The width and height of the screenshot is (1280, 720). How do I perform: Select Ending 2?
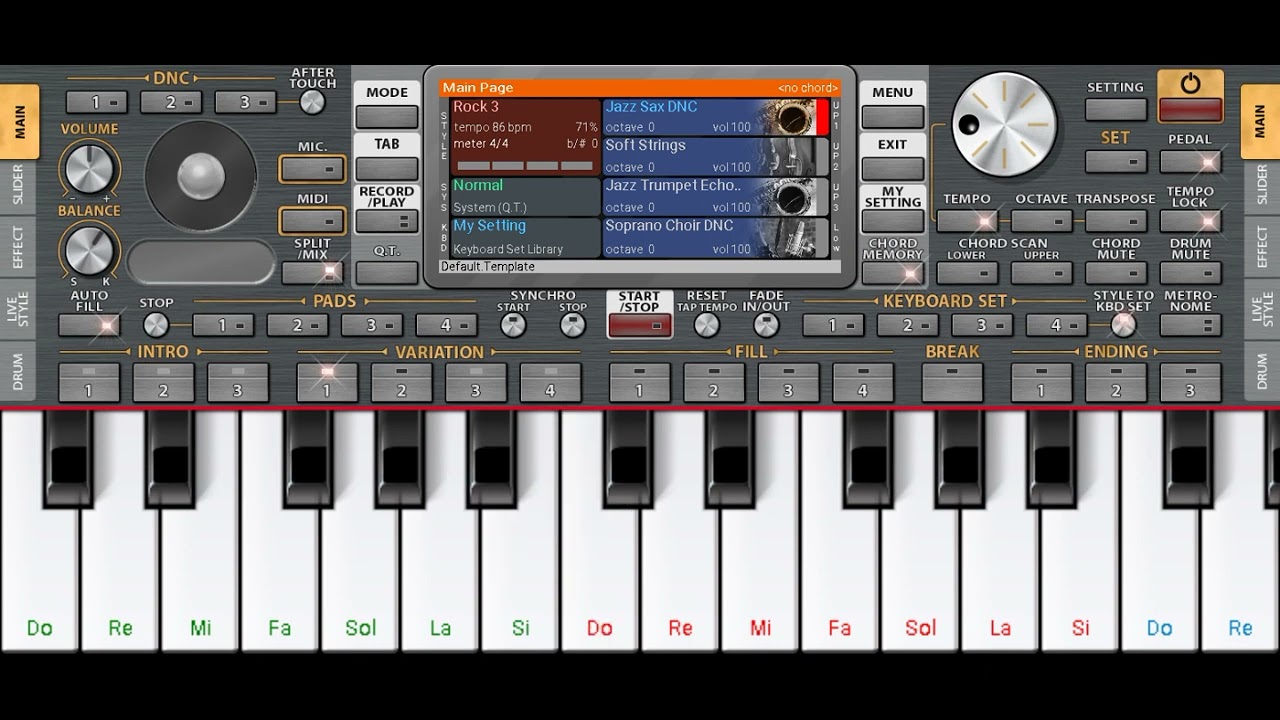1116,382
